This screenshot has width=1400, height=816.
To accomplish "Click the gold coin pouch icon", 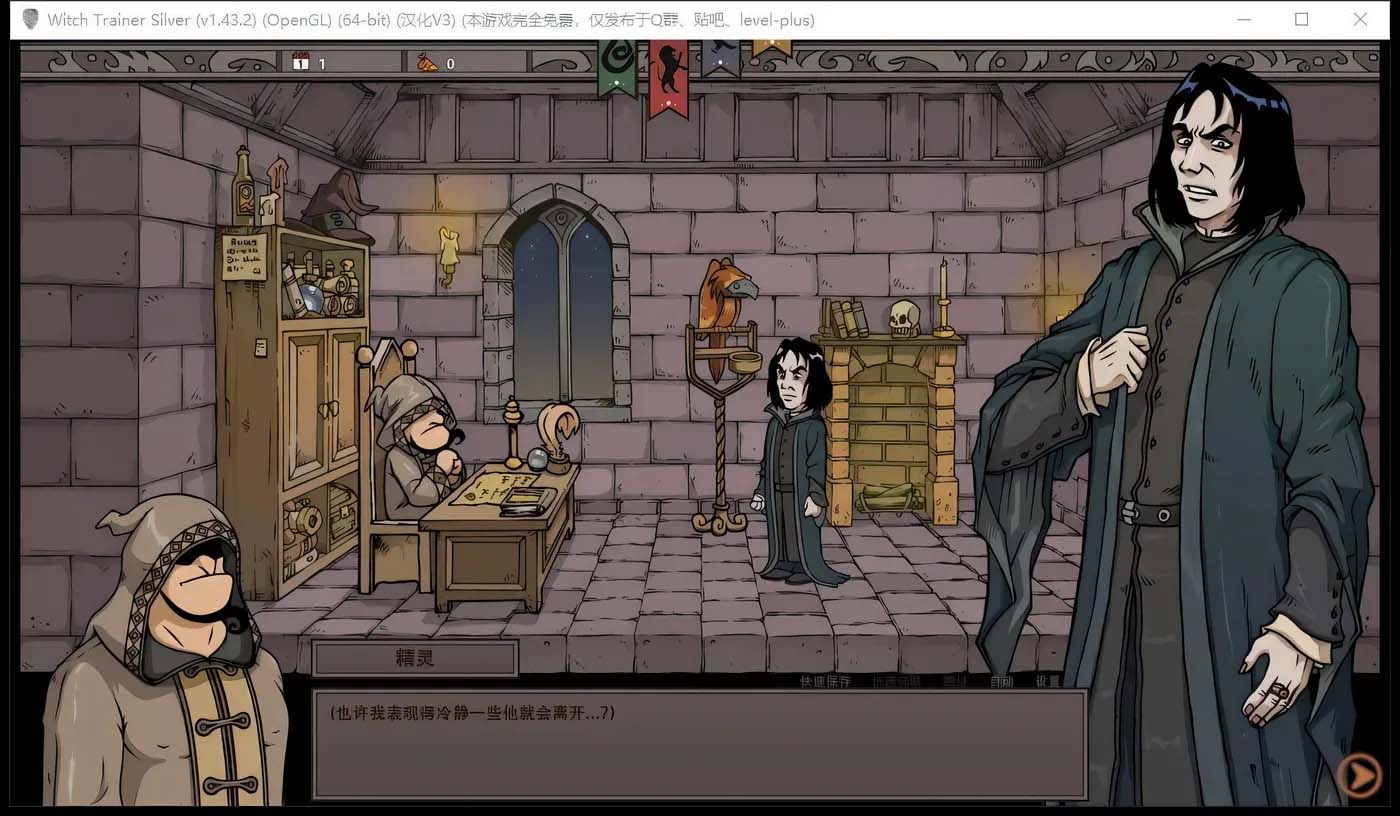I will [x=427, y=63].
